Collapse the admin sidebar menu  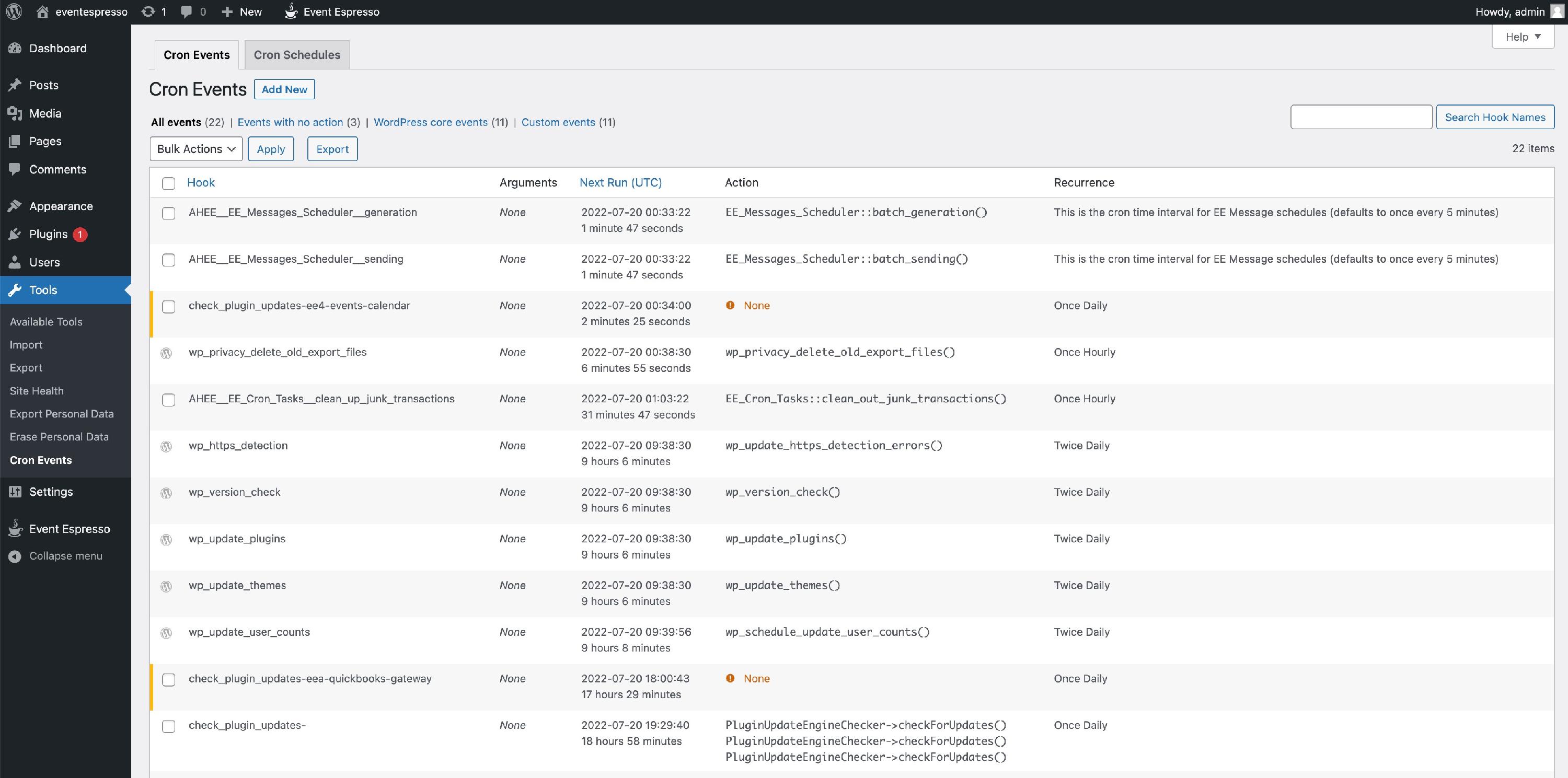coord(65,556)
